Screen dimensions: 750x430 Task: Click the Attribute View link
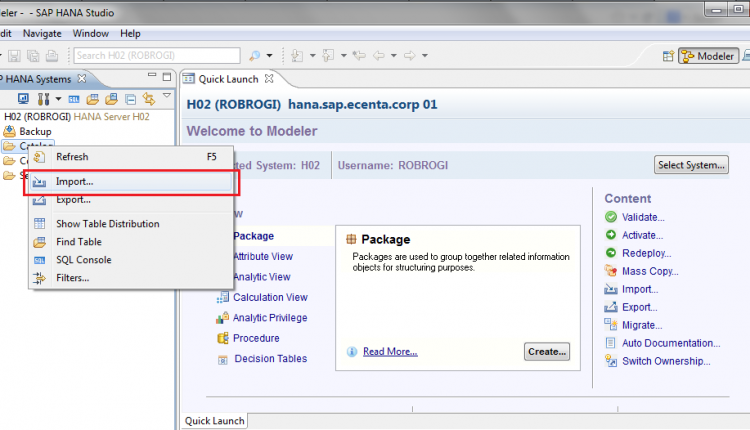263,256
